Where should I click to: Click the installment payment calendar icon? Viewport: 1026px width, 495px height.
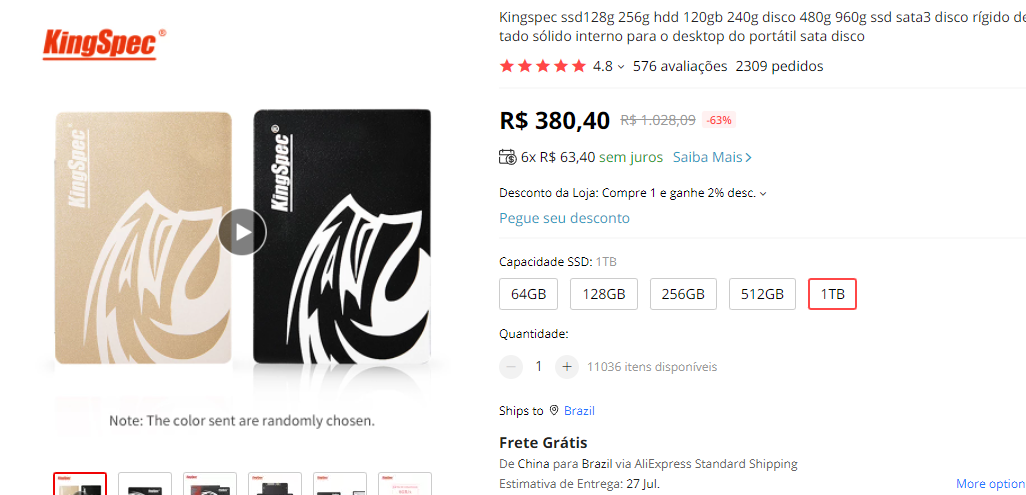pyautogui.click(x=507, y=157)
